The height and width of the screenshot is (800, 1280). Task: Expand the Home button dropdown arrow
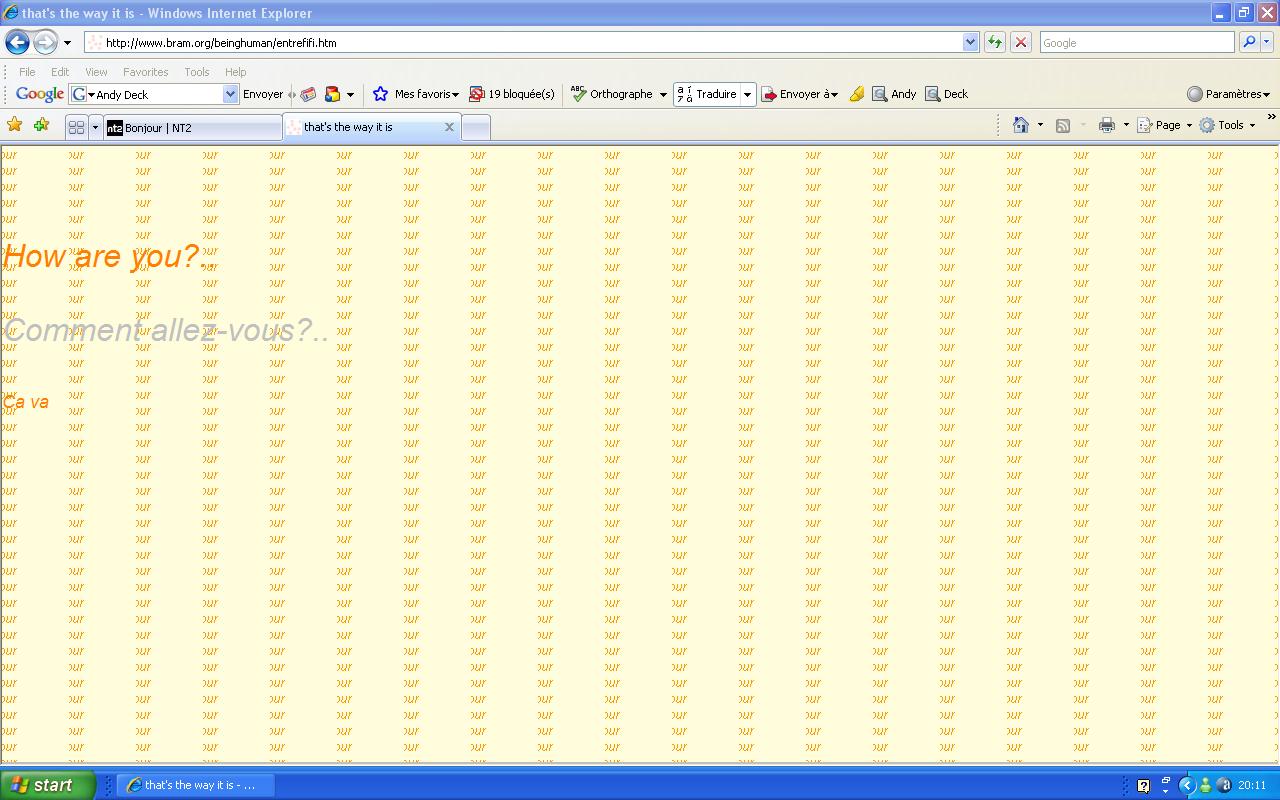pos(1040,125)
